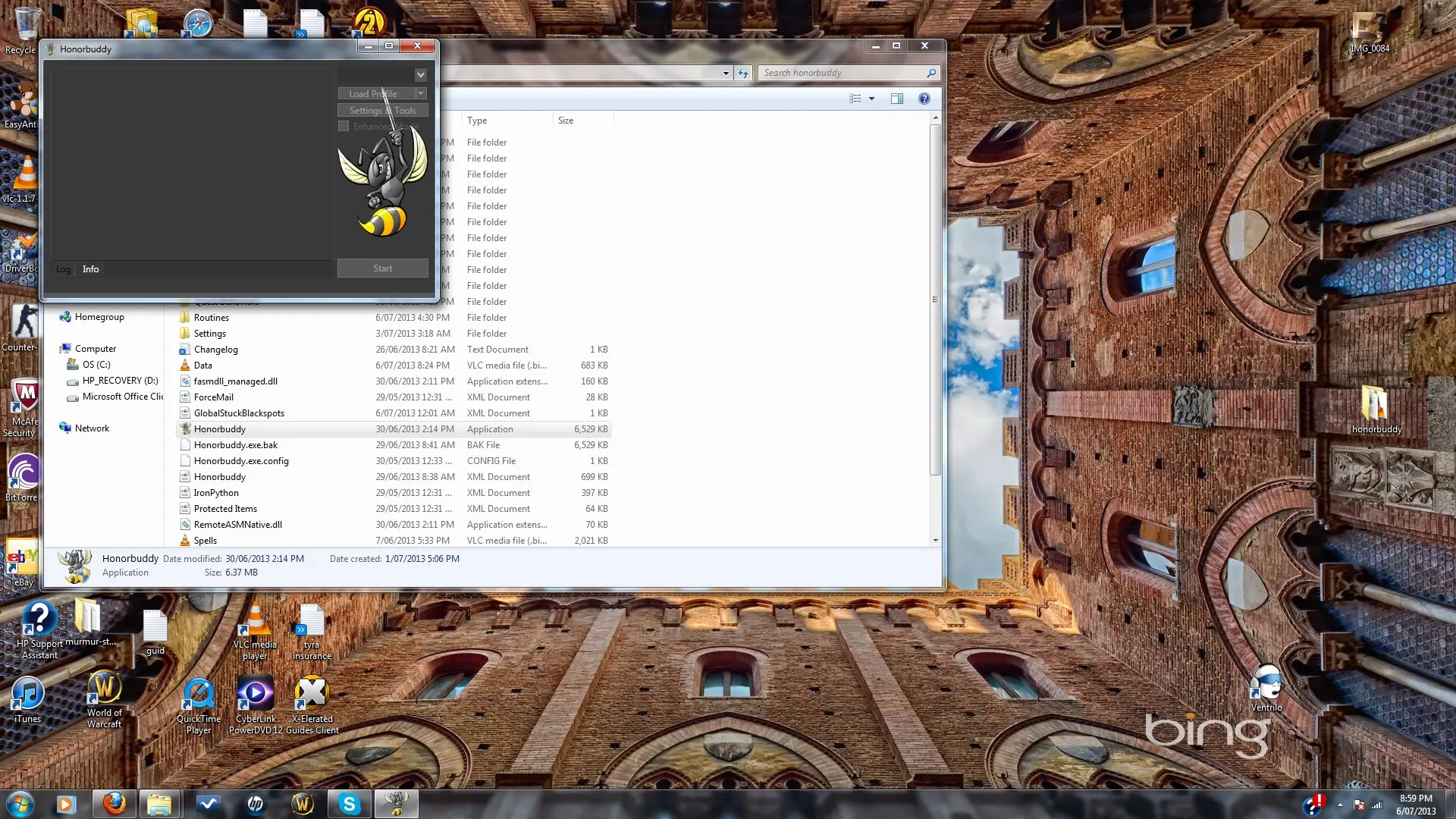
Task: Select World of Warcraft desktop shortcut
Action: [105, 700]
